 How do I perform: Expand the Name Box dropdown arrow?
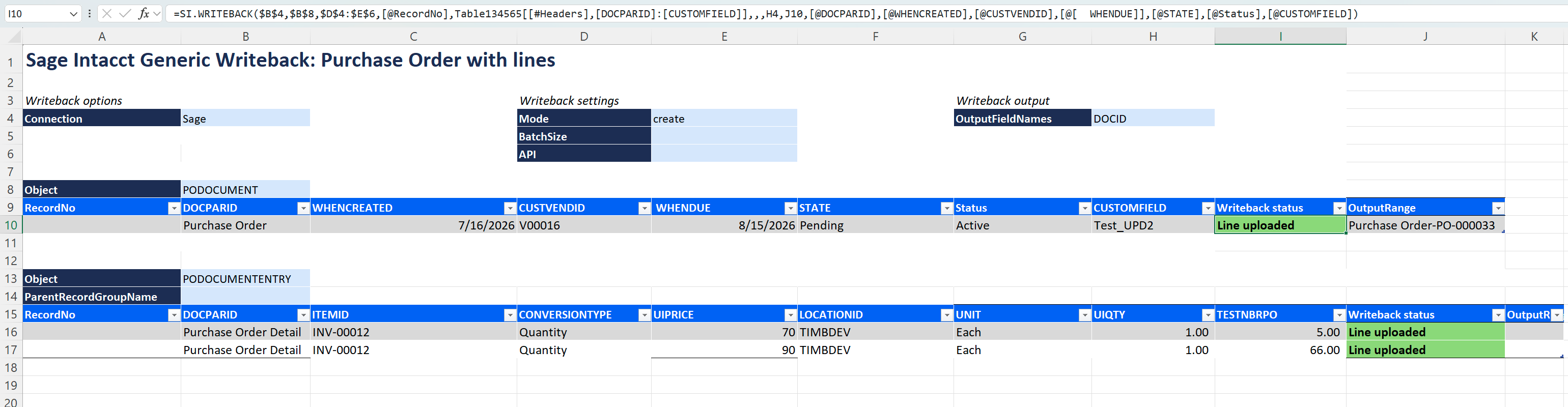click(73, 13)
